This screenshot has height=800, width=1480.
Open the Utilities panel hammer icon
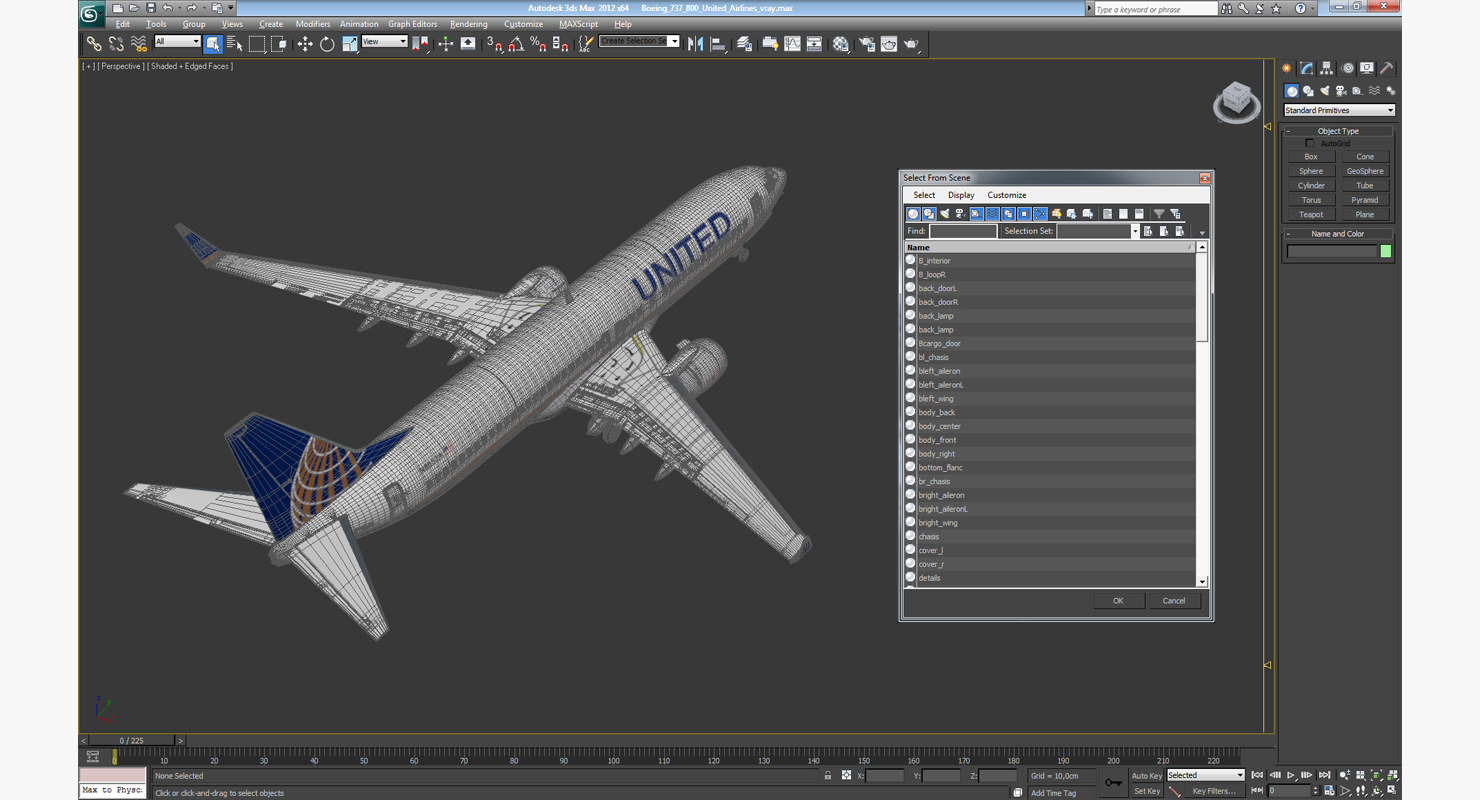point(1387,68)
